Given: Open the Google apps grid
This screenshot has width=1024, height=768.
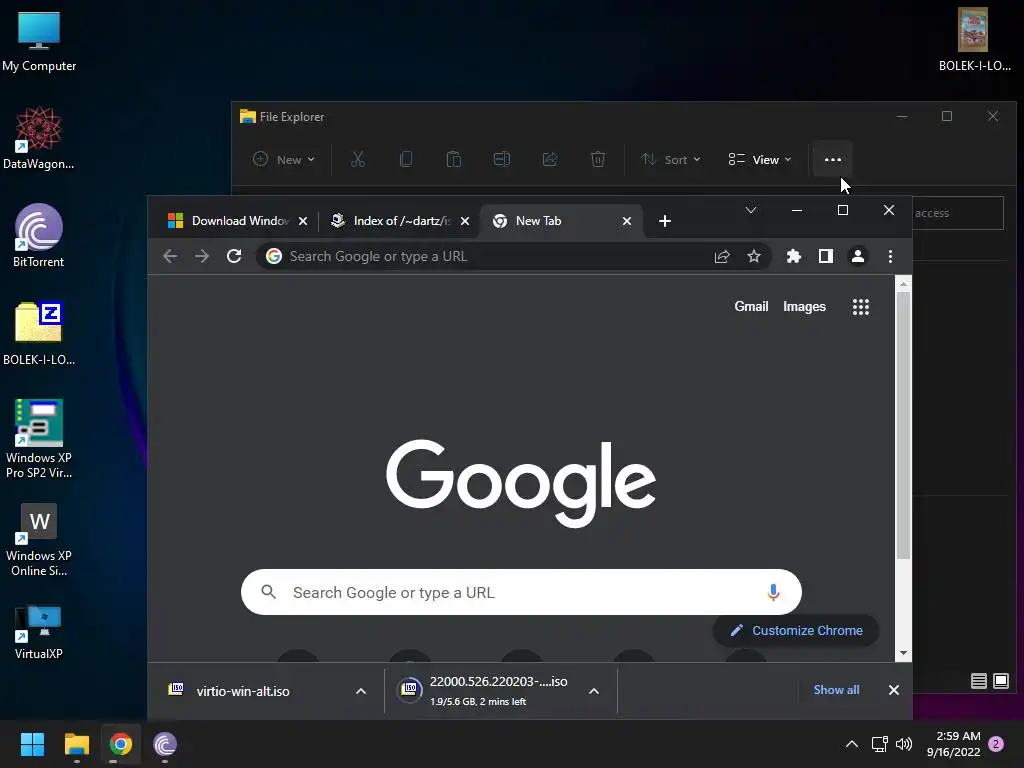Looking at the screenshot, I should [x=861, y=306].
